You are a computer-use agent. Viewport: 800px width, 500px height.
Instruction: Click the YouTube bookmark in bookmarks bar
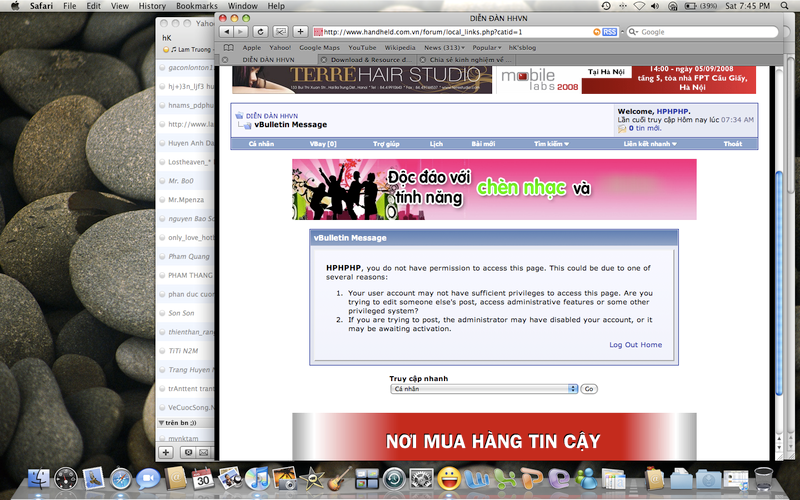click(362, 47)
